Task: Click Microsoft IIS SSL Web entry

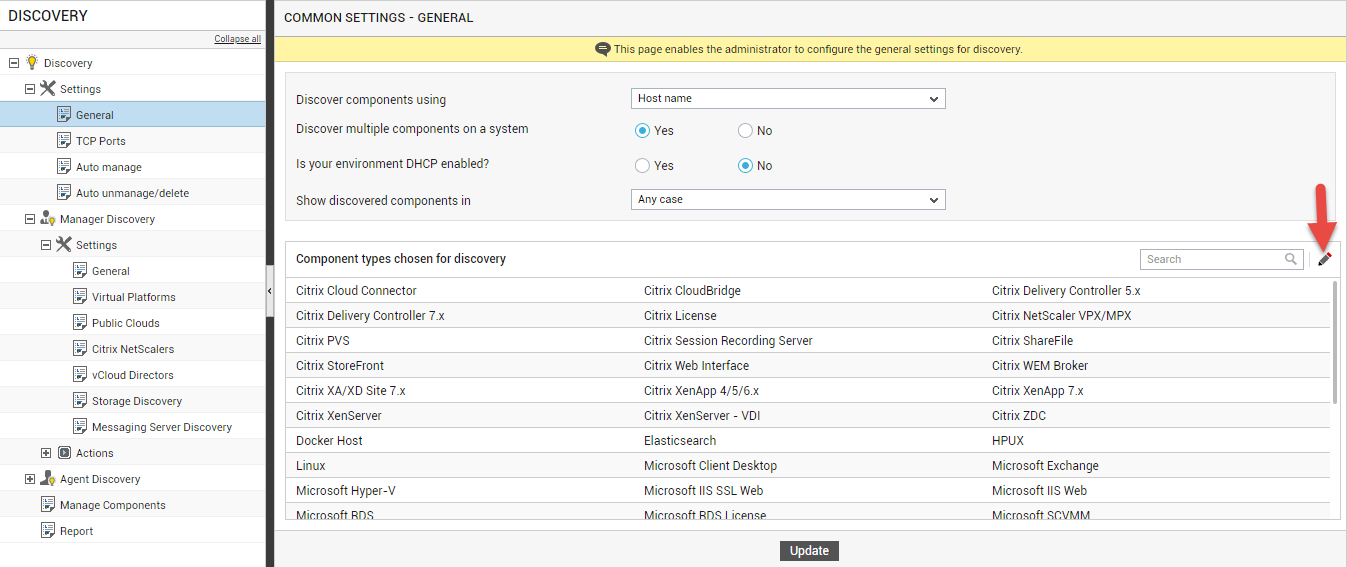Action: coord(703,491)
